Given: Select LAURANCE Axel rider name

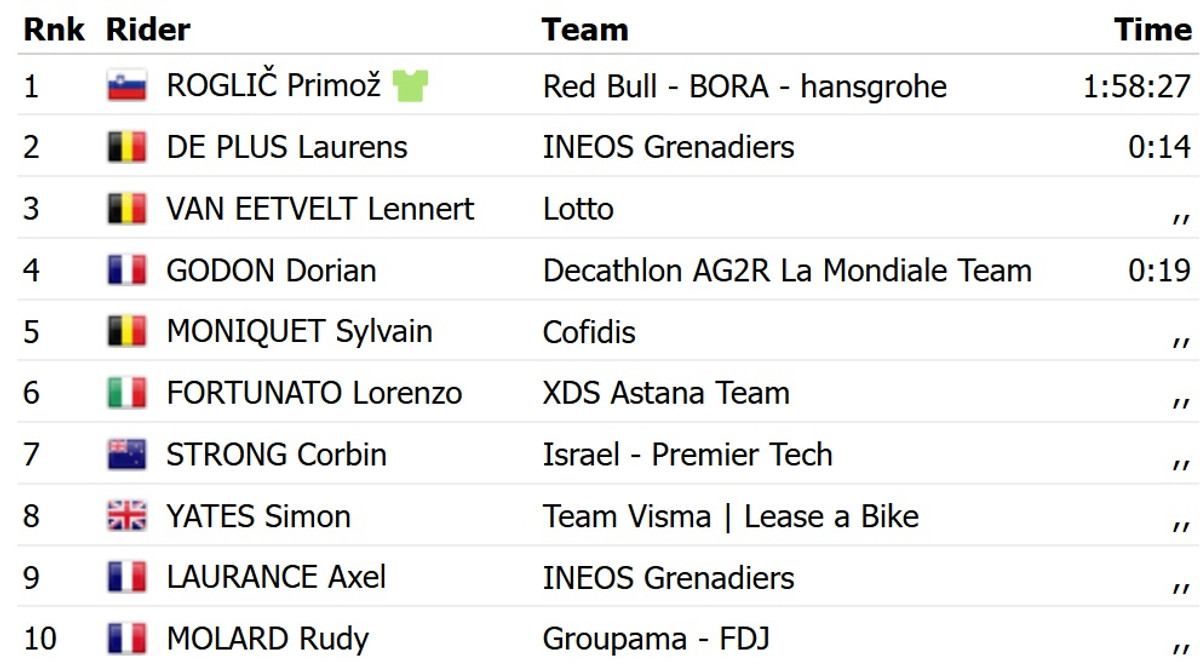Looking at the screenshot, I should click(276, 578).
